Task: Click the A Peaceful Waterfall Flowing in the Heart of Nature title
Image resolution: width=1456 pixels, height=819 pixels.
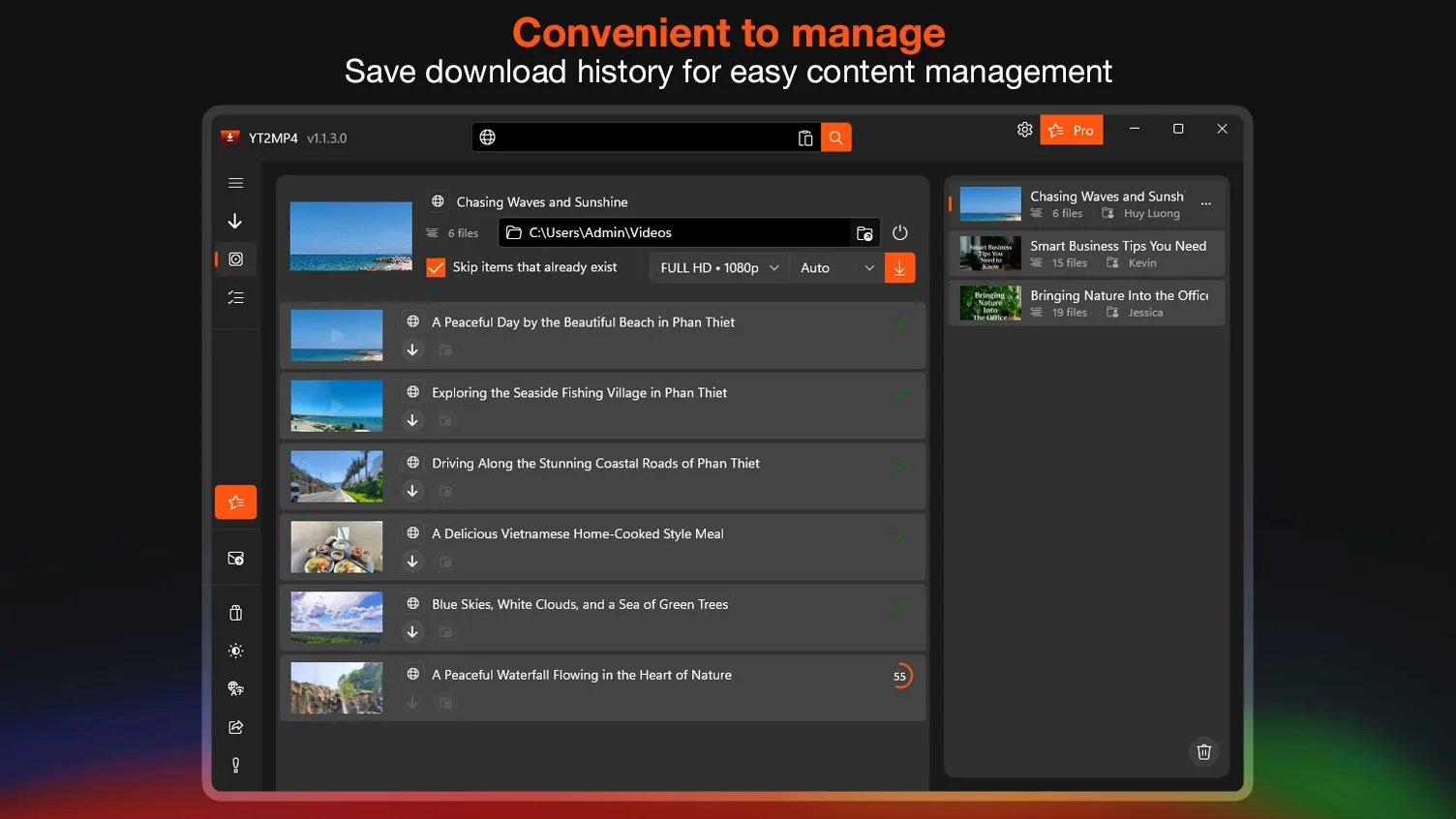Action: click(582, 675)
